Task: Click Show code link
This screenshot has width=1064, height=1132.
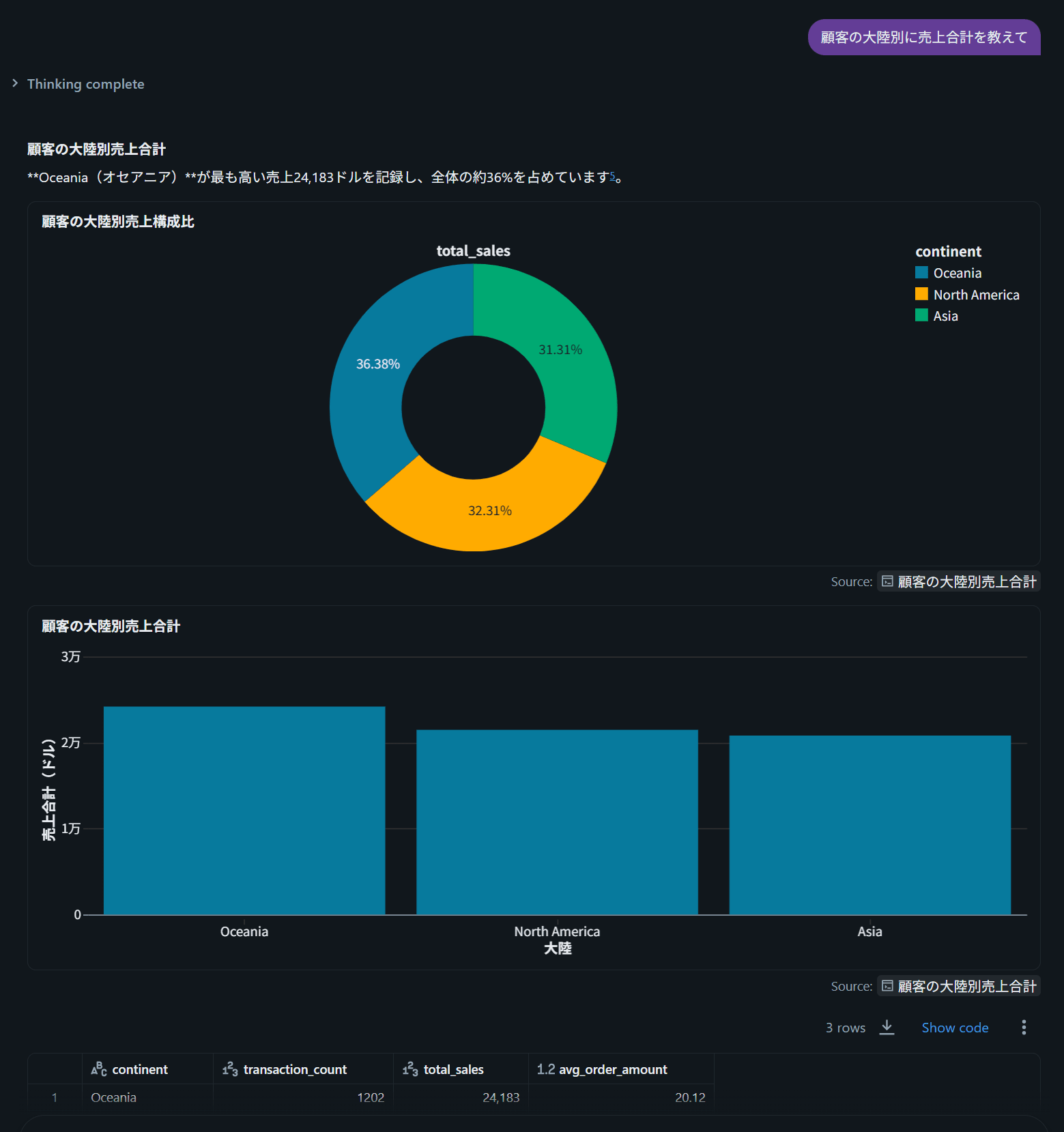Action: [955, 1028]
